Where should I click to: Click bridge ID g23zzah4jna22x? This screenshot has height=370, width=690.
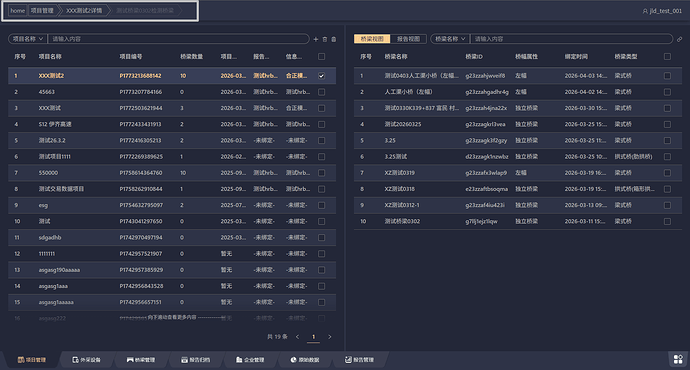(x=486, y=108)
